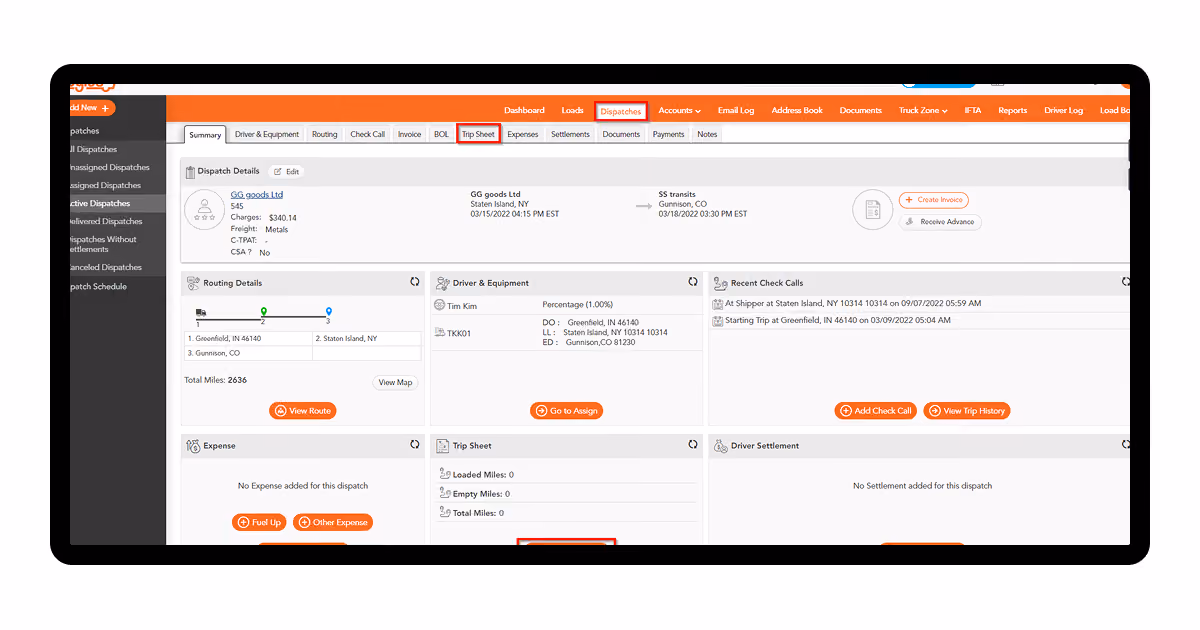Click the View Trip History button
Viewport: 1200px width, 630px height.
(x=967, y=410)
